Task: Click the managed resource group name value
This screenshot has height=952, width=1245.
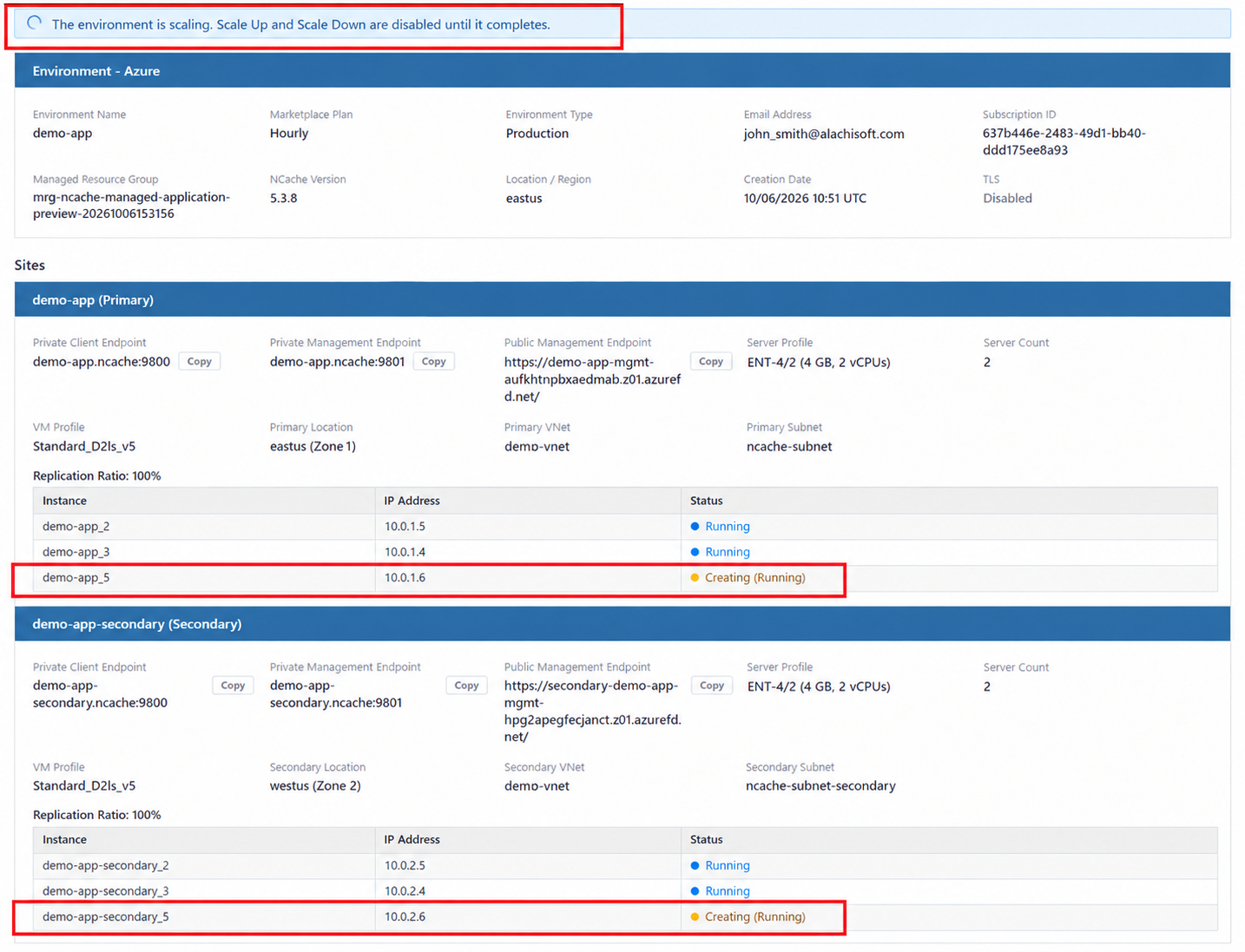Action: 131,206
